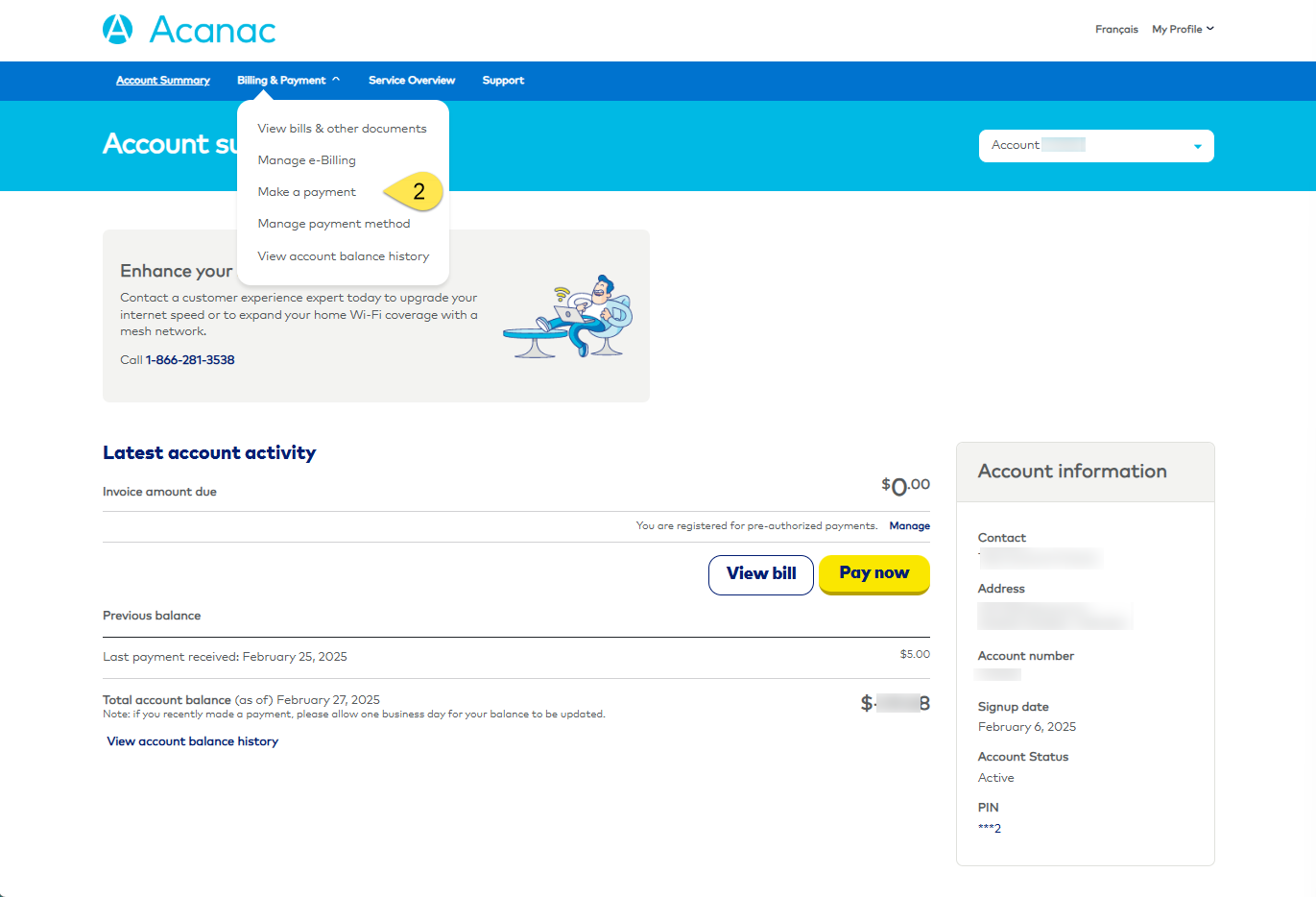Open the My Profile dropdown

(x=1183, y=29)
